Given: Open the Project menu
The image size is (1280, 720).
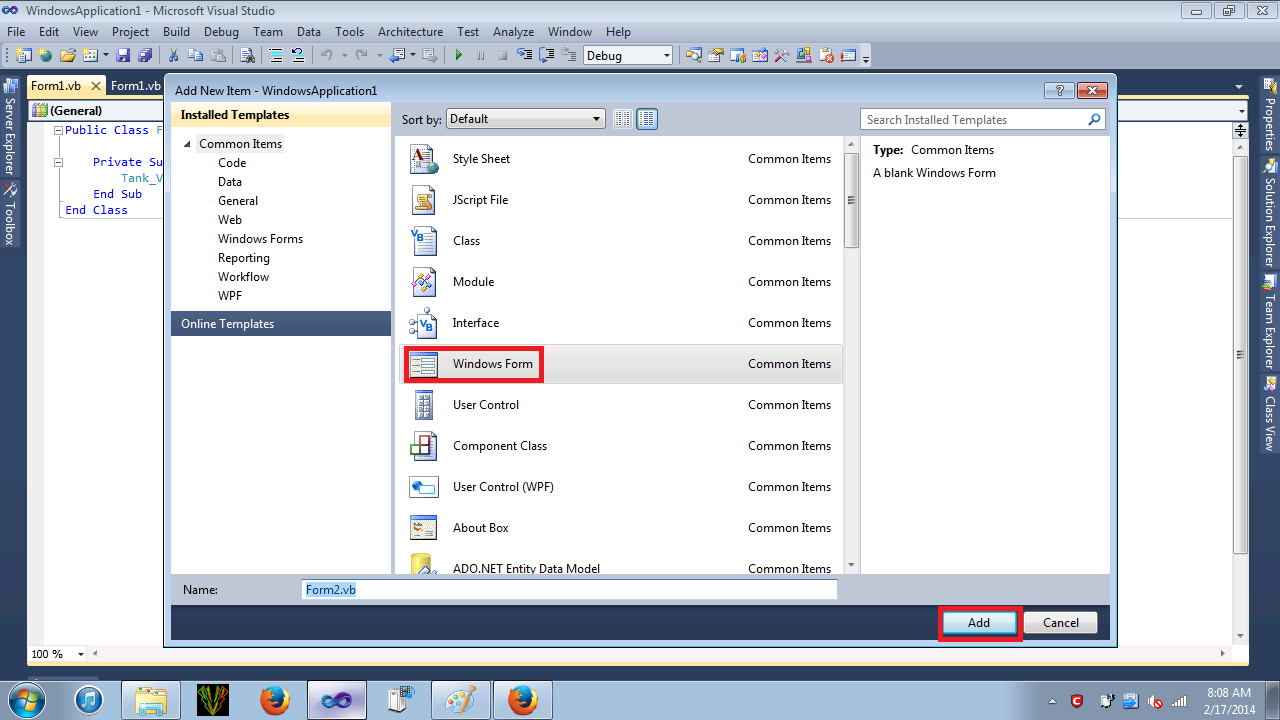Looking at the screenshot, I should 130,32.
